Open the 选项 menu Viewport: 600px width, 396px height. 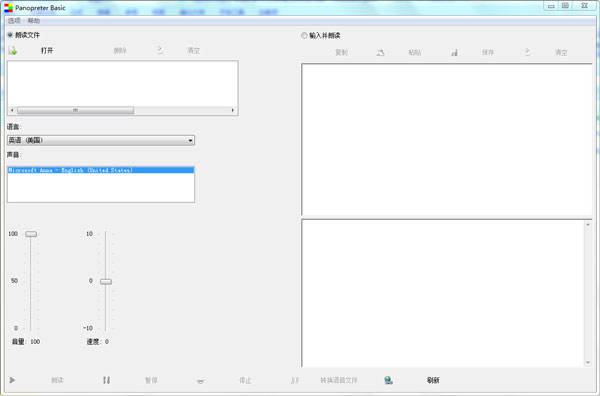(x=14, y=21)
